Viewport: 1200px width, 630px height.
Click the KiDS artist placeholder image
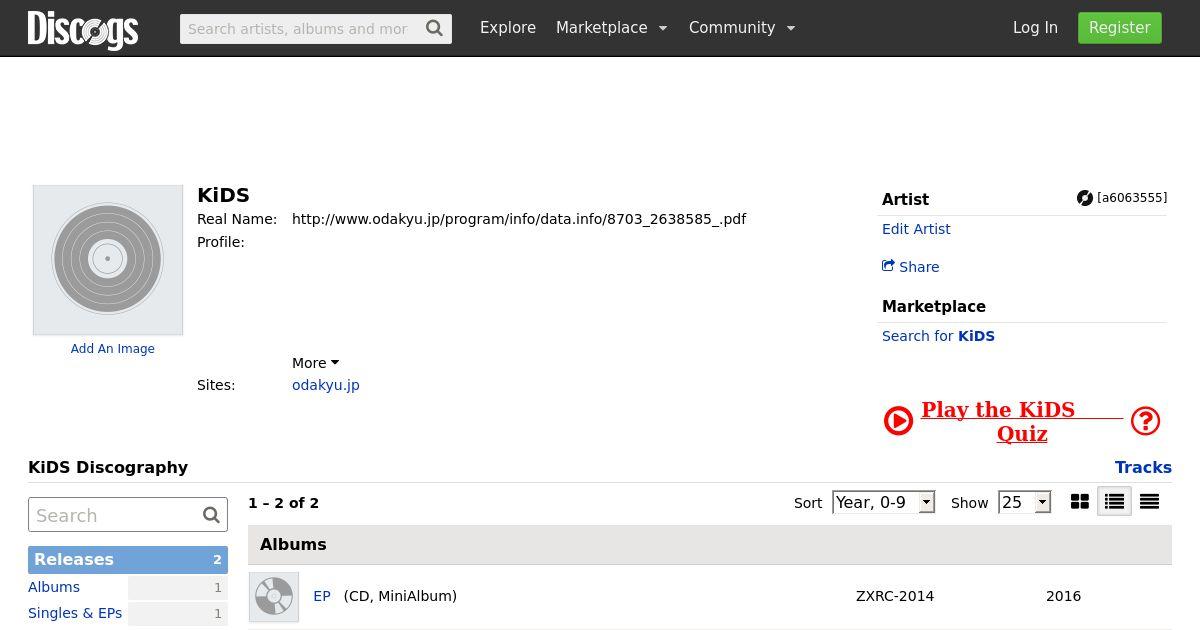[108, 260]
